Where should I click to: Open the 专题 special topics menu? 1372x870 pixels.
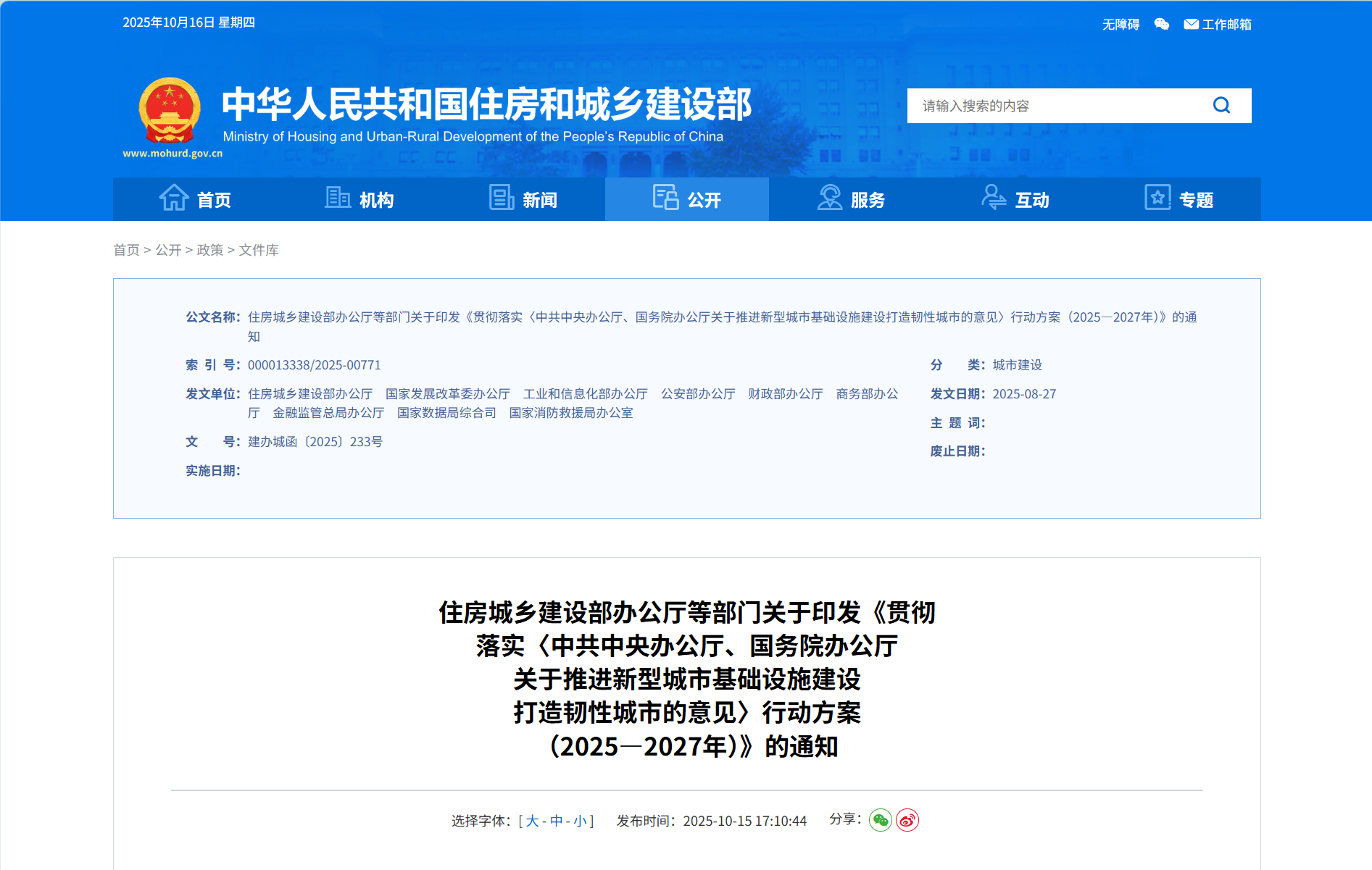[1178, 199]
